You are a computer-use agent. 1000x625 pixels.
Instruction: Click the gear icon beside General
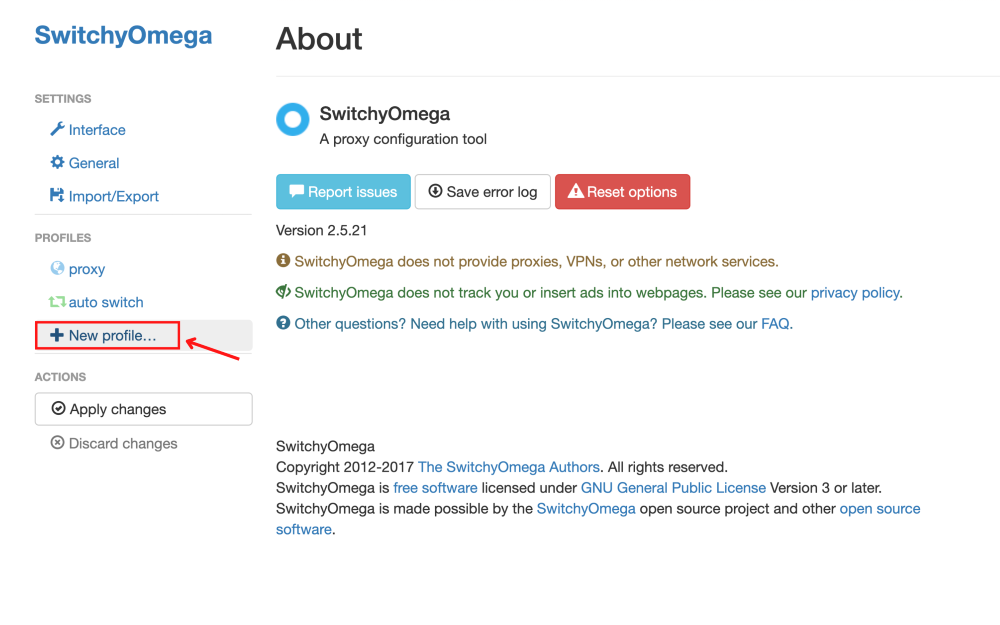[x=59, y=163]
